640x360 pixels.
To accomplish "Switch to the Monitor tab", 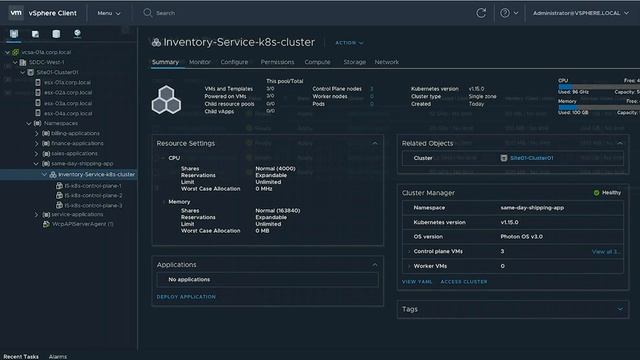I will click(x=200, y=62).
